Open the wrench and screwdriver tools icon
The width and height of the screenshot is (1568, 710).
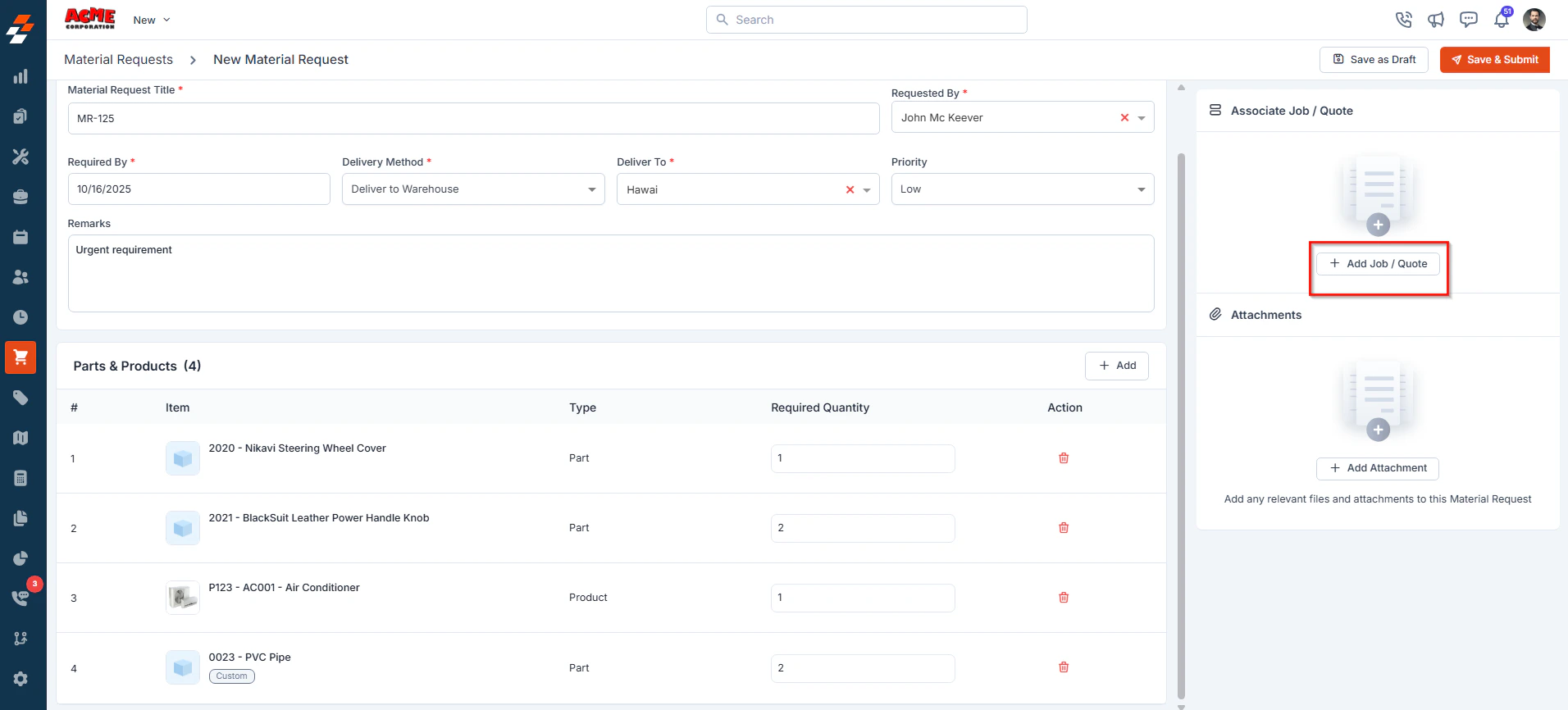pyautogui.click(x=21, y=157)
